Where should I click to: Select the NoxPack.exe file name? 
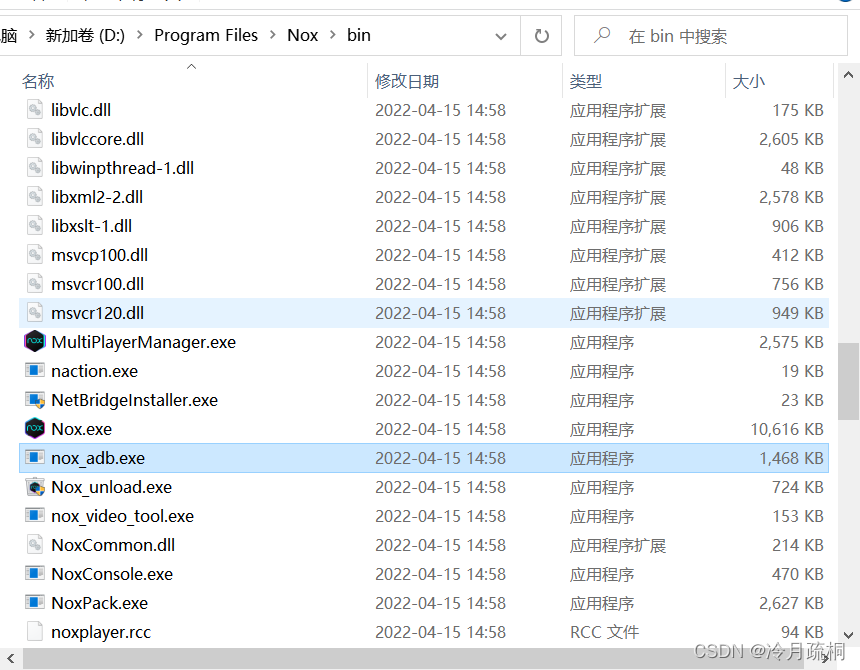(99, 603)
